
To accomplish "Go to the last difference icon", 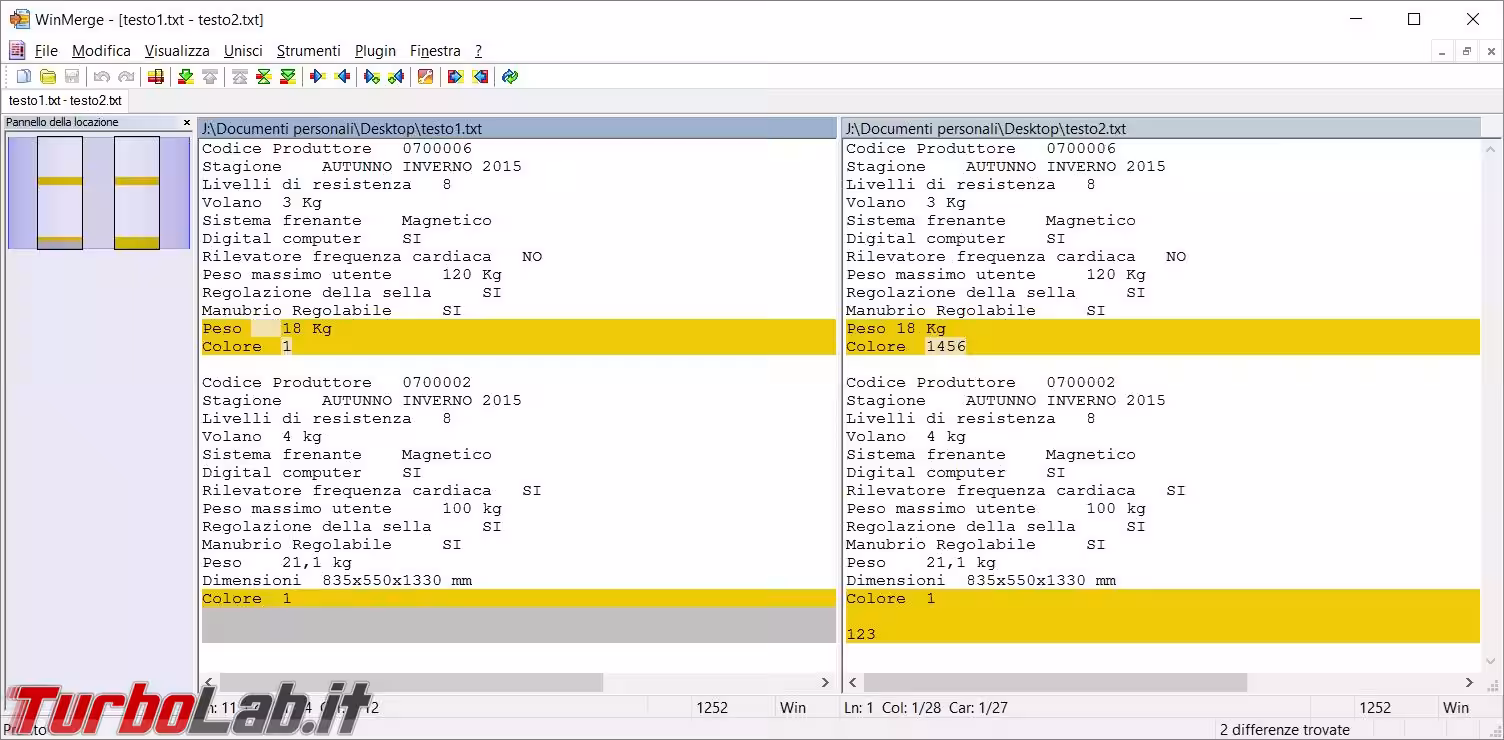I will [x=288, y=77].
